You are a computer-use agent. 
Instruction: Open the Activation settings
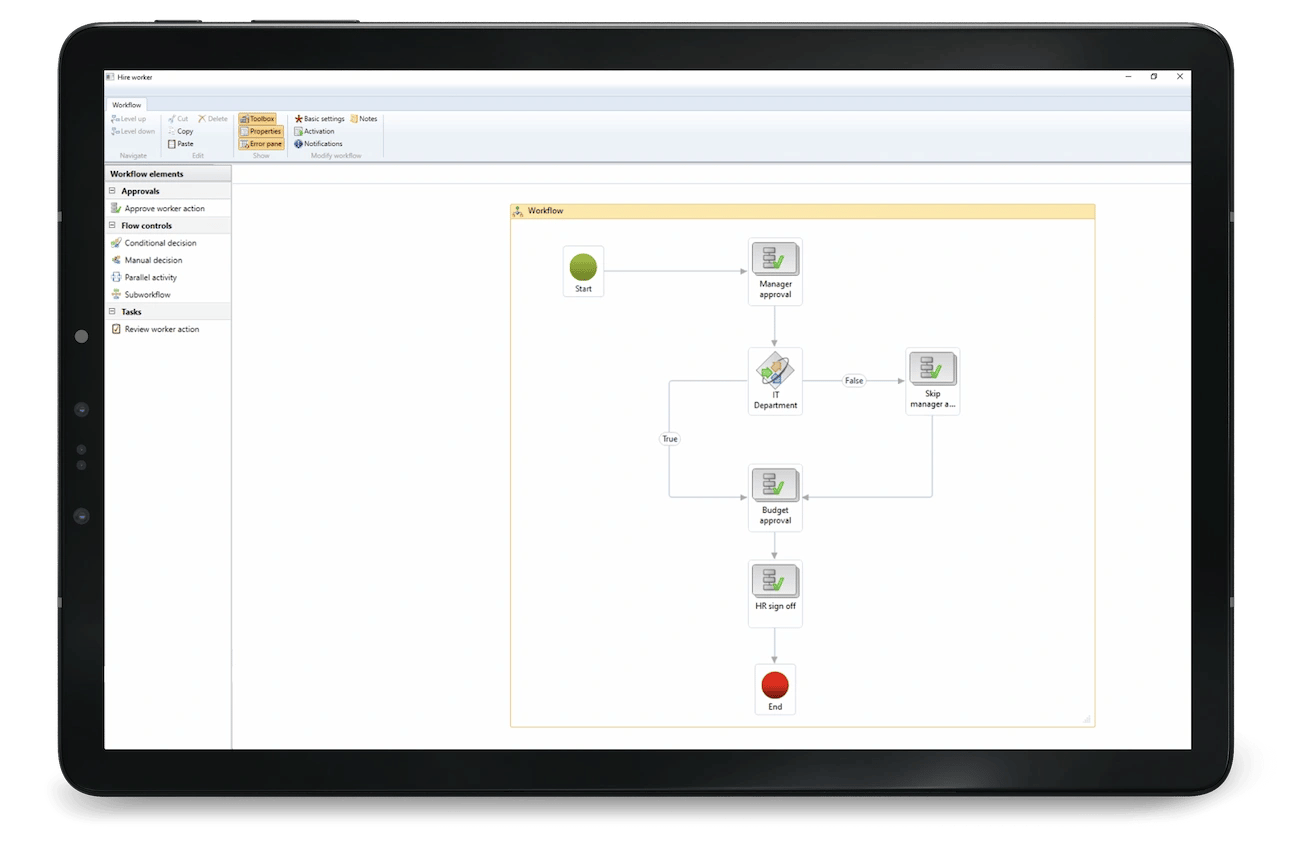pyautogui.click(x=314, y=131)
